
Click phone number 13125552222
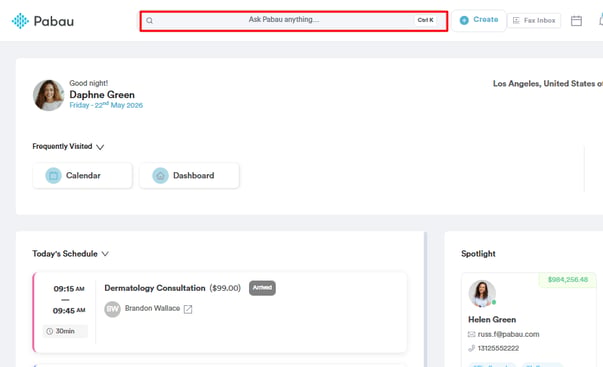tap(498, 348)
